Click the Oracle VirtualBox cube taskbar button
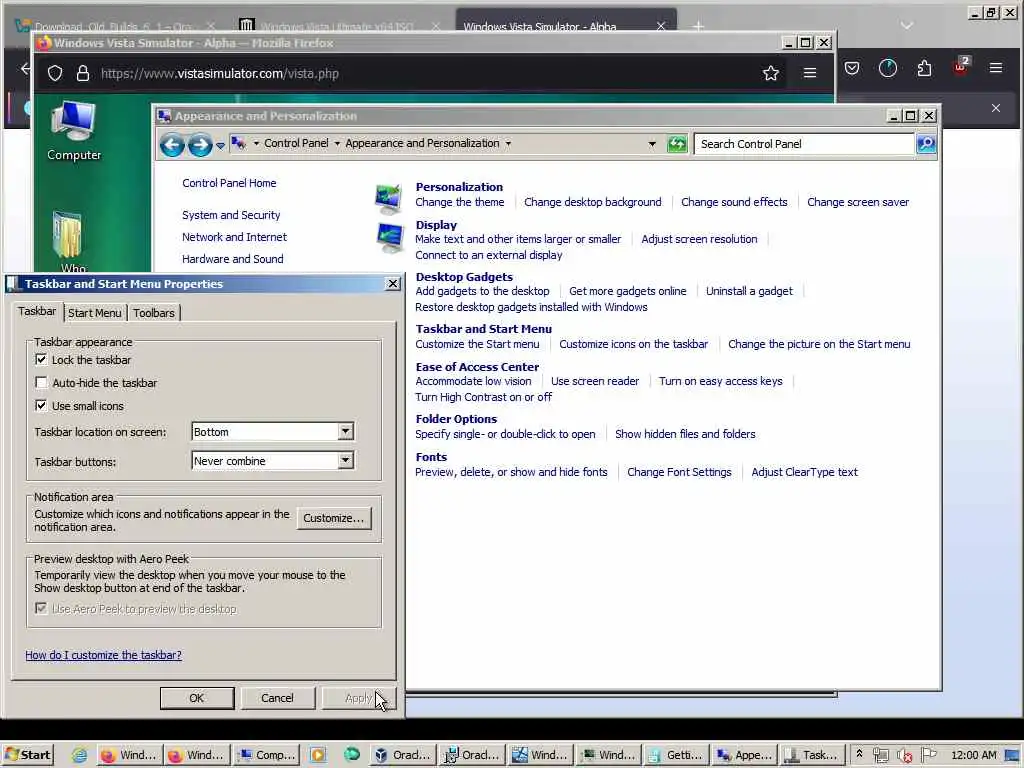1024x768 pixels. (402, 755)
